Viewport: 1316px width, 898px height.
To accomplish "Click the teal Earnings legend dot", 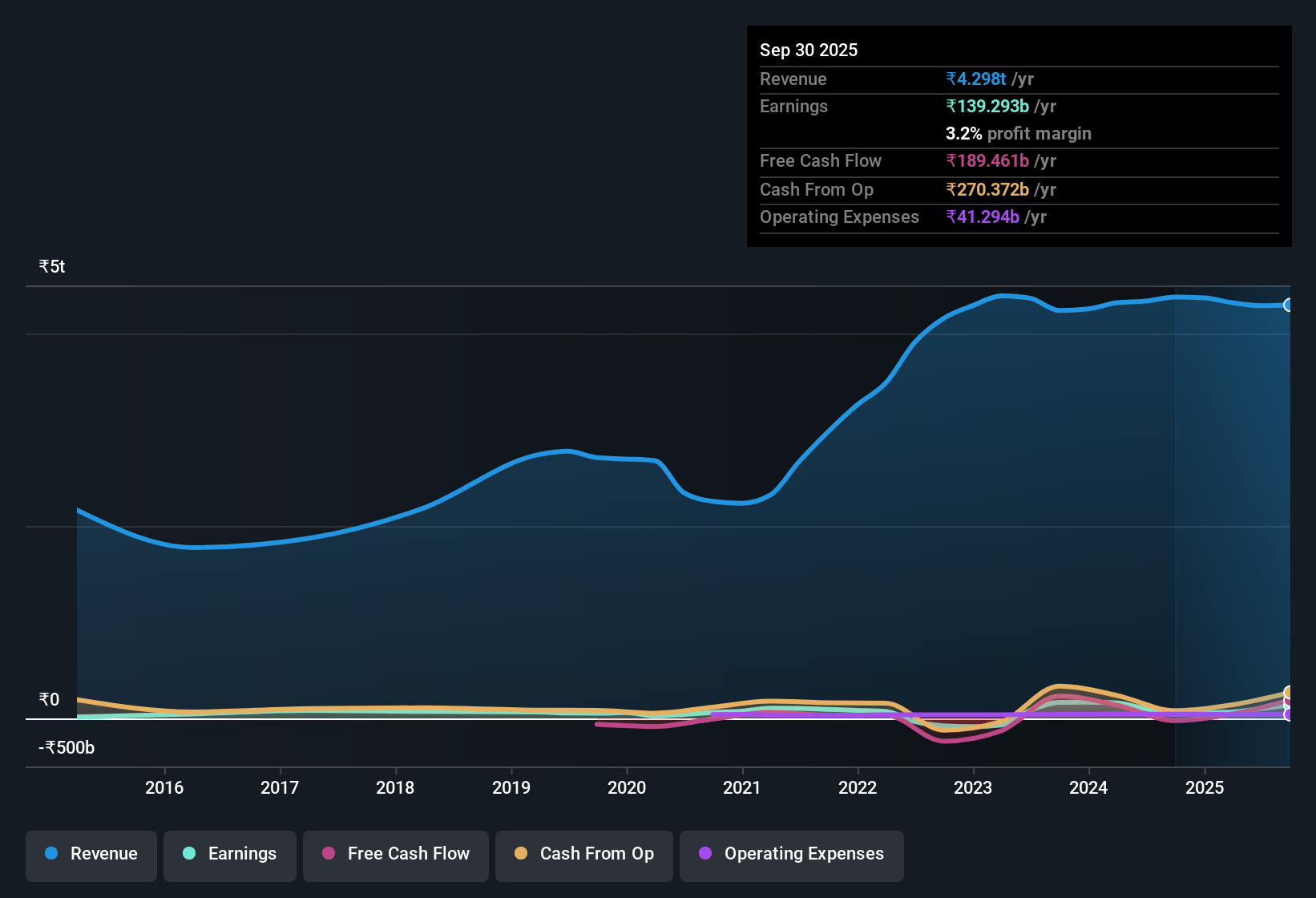I will pos(190,854).
